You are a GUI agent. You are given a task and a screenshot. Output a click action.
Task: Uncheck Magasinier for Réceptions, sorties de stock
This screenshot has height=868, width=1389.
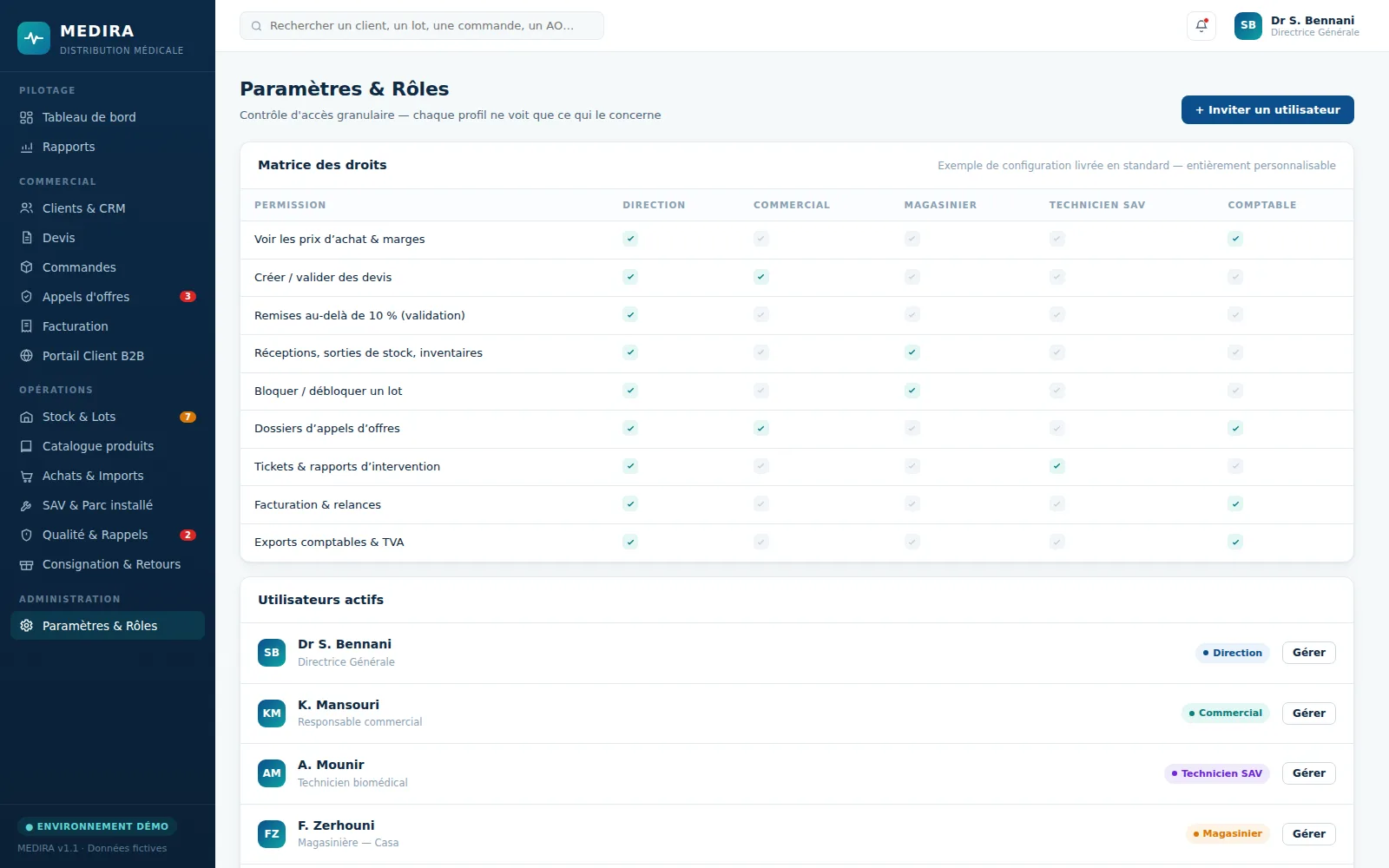point(912,352)
